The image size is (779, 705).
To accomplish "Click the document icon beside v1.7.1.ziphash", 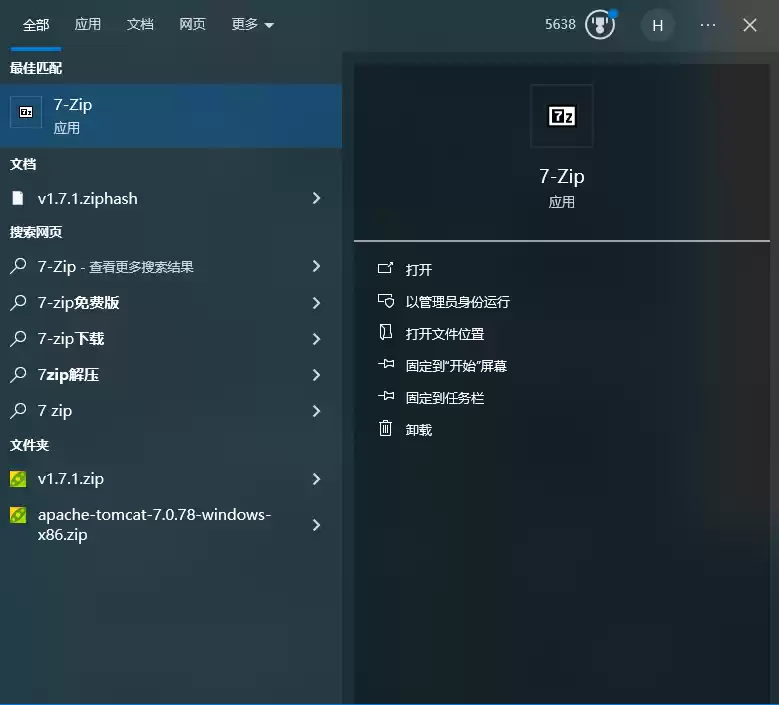I will (x=18, y=198).
